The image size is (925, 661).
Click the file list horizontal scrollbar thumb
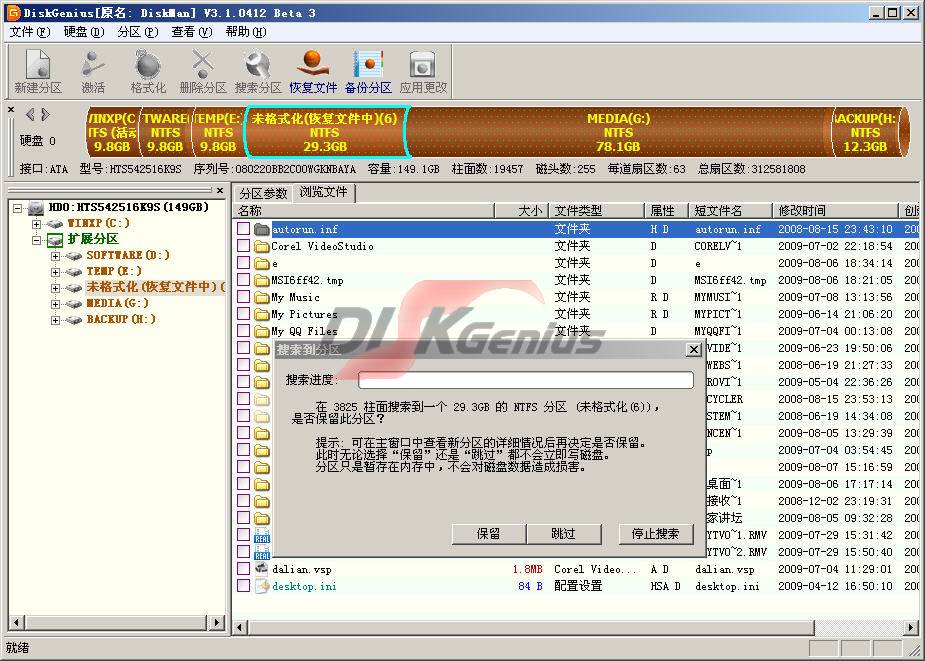point(531,626)
